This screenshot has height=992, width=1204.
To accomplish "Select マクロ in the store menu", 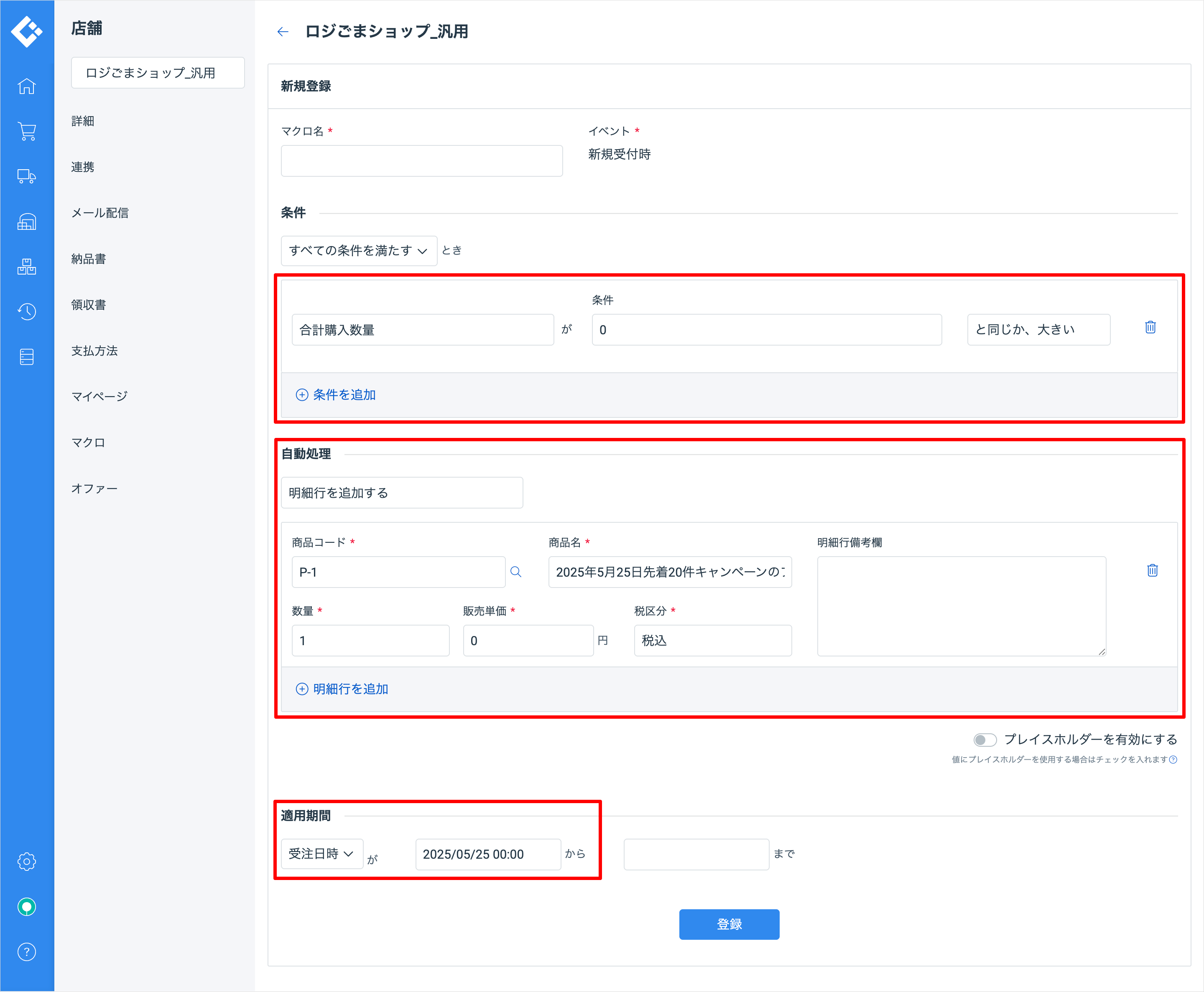I will 88,443.
